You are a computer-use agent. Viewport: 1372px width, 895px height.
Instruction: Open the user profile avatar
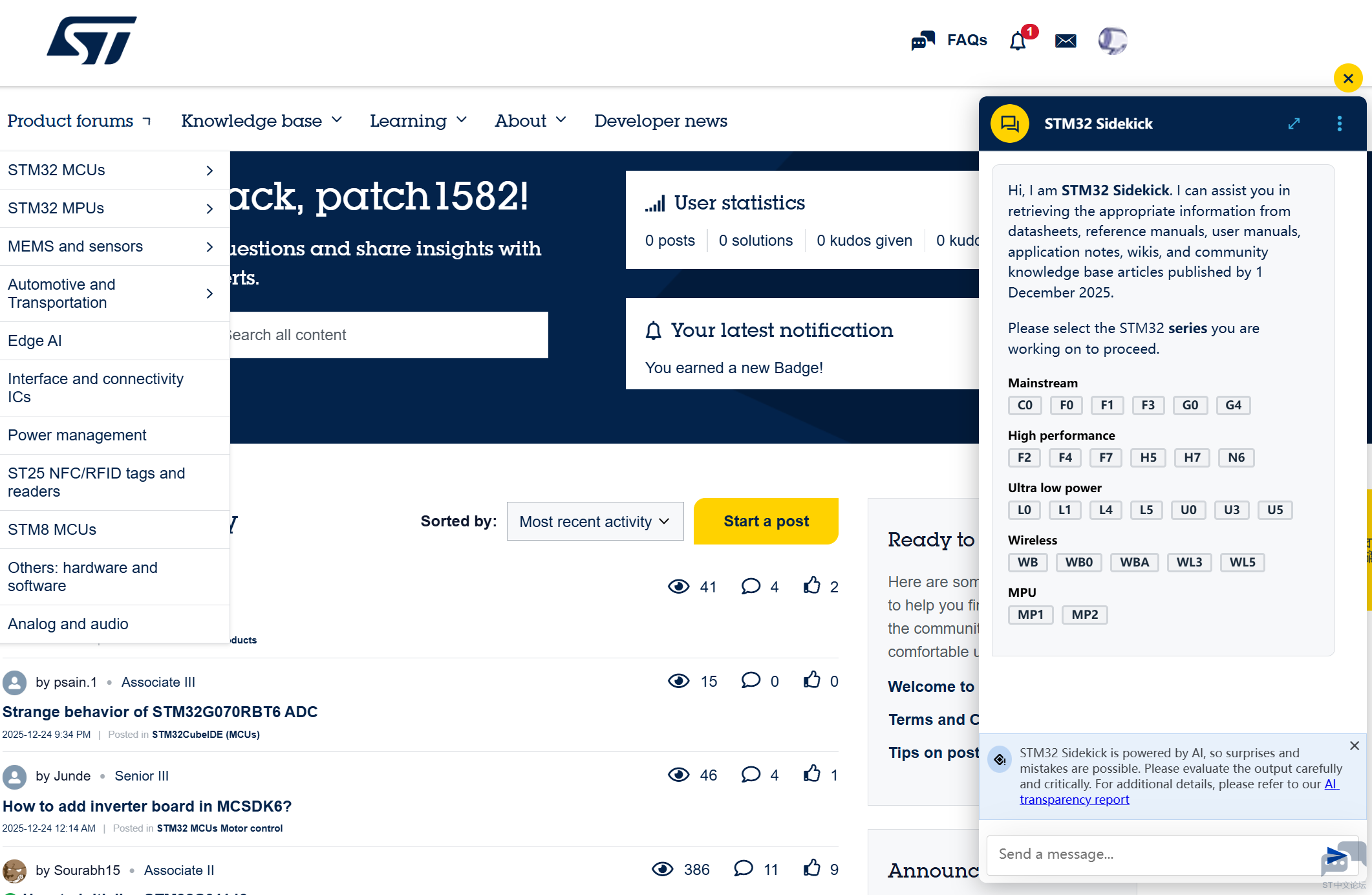tap(1113, 41)
